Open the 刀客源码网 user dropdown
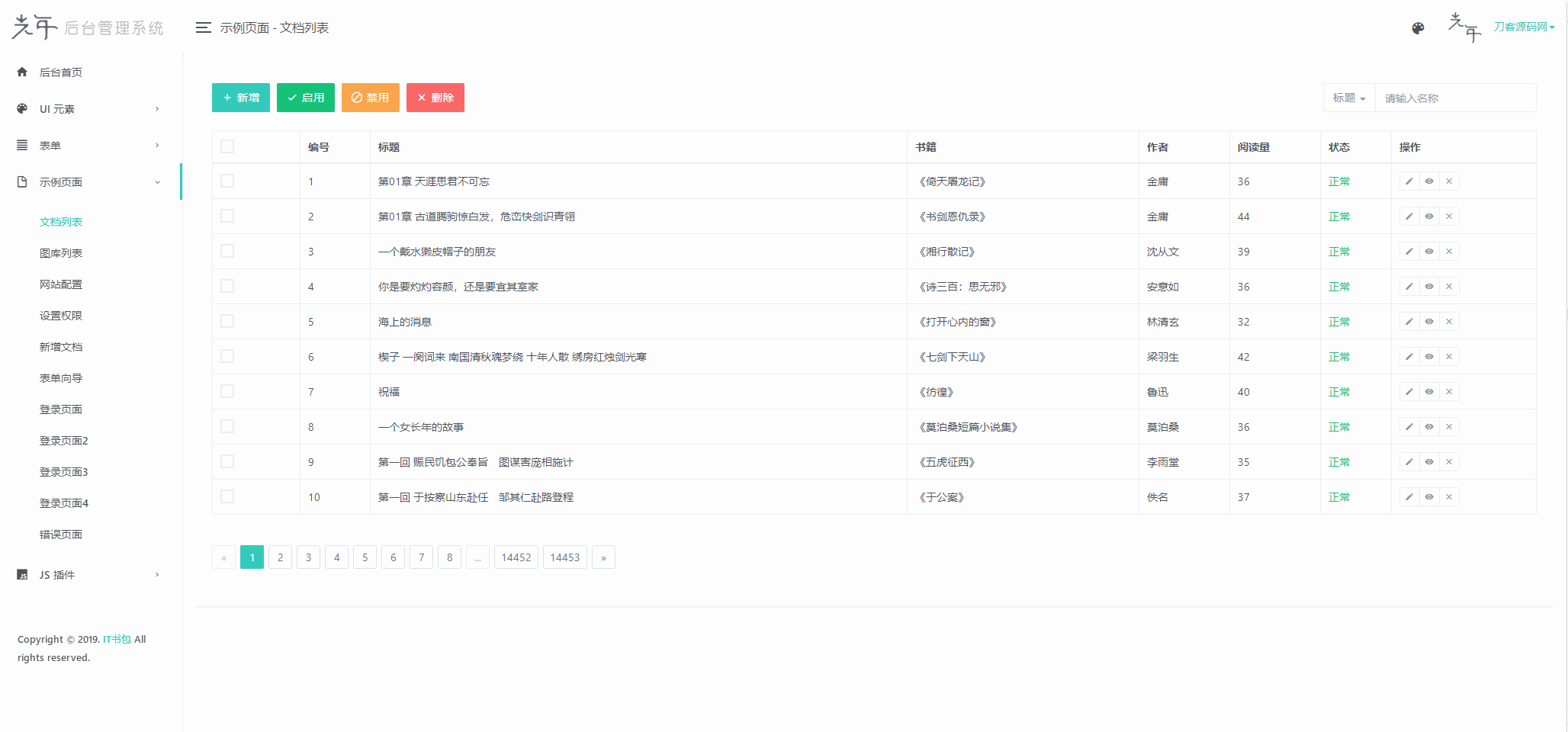Viewport: 1568px width, 732px height. [1523, 27]
